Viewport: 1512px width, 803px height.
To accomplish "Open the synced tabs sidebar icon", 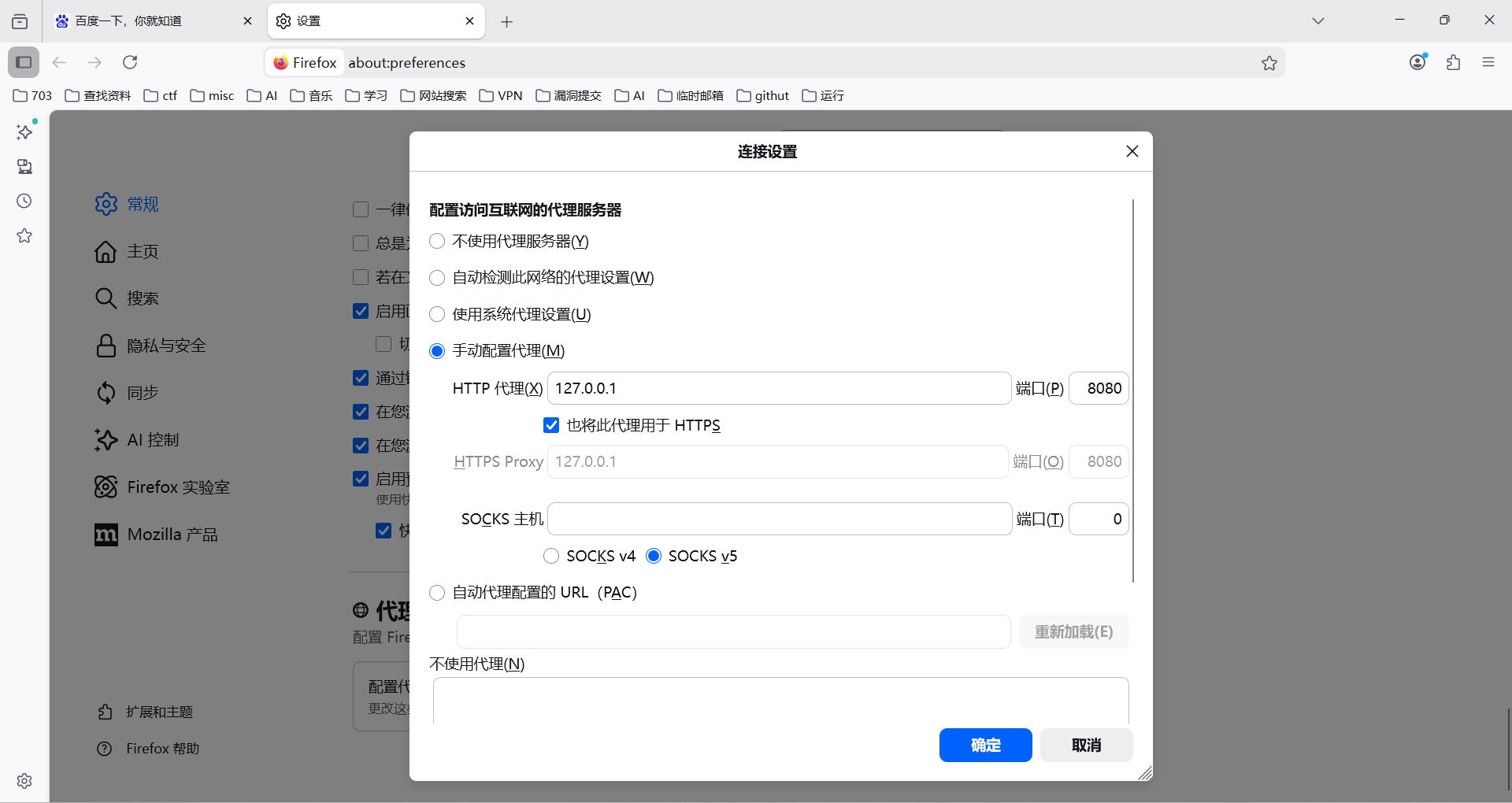I will pos(24,167).
